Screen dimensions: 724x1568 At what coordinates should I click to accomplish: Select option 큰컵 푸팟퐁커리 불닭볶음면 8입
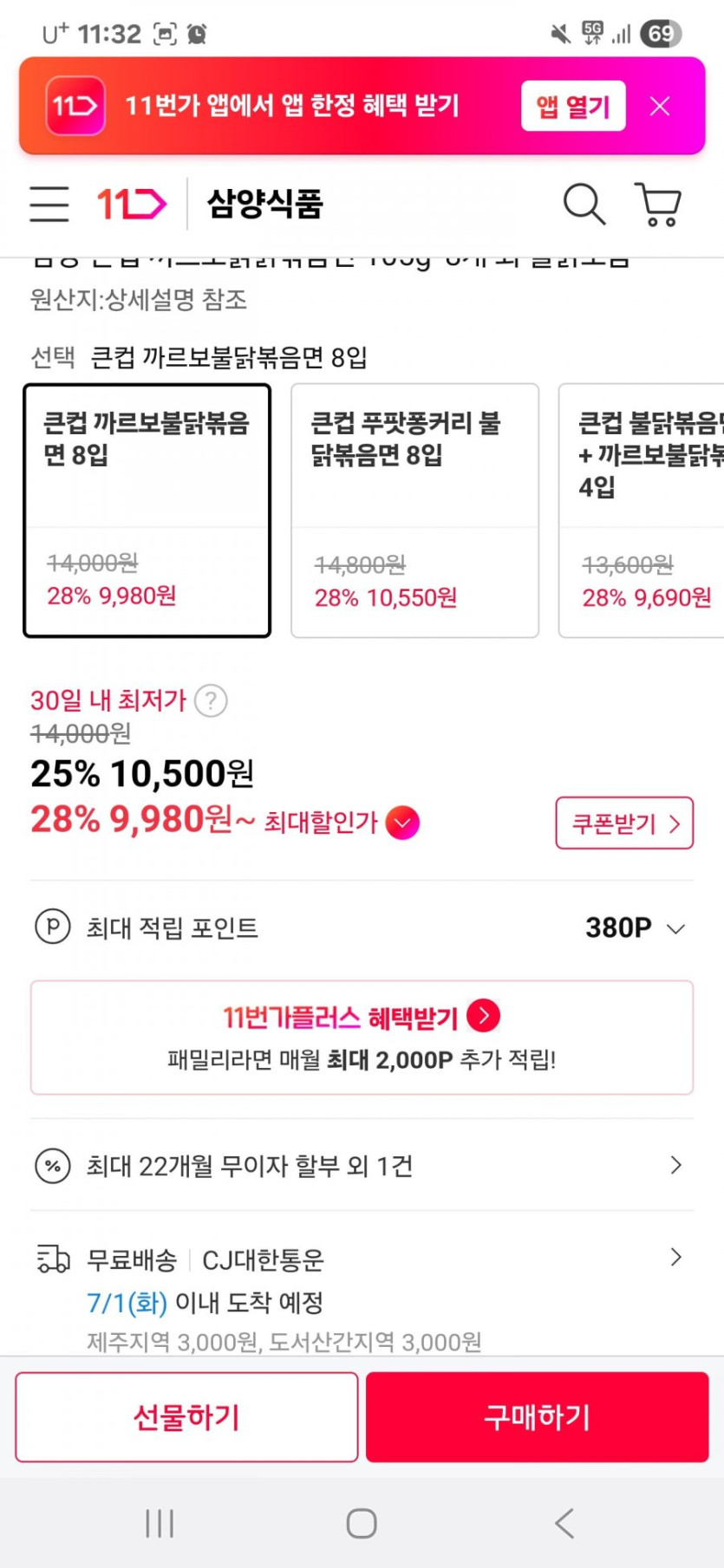(414, 510)
